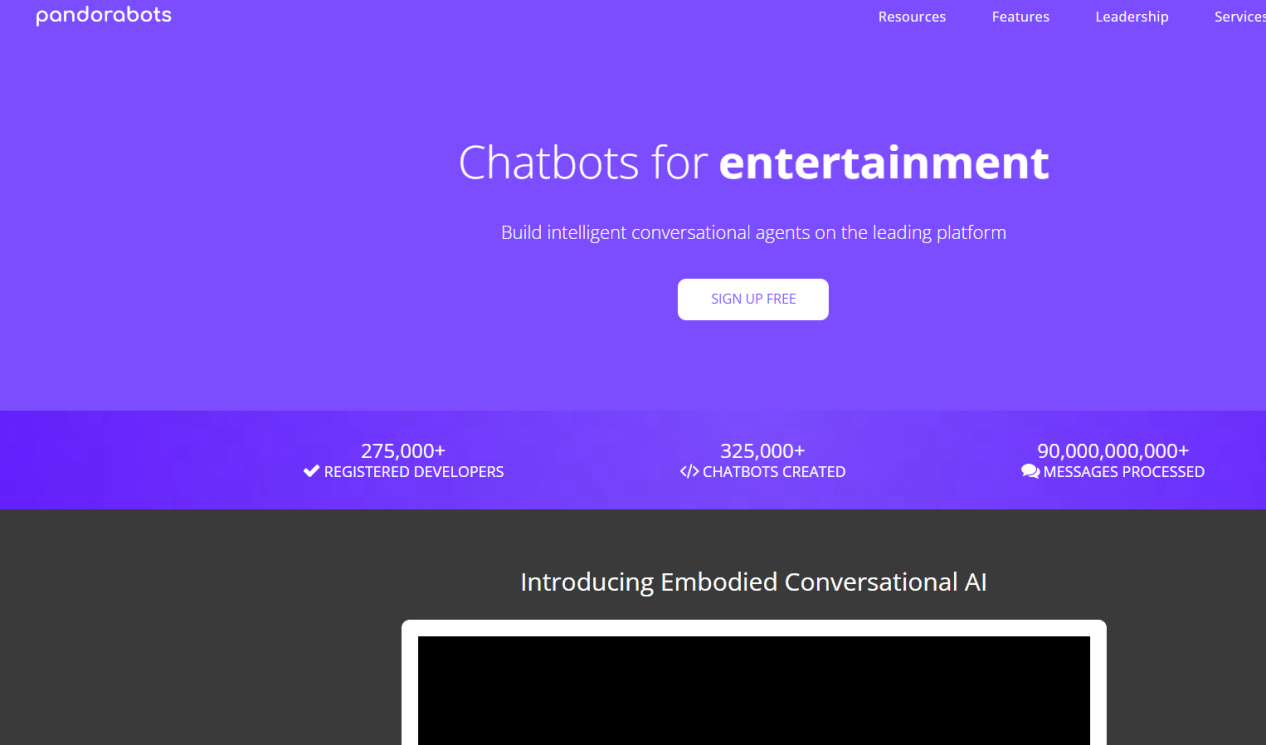Click the pandorabots logo

click(104, 16)
